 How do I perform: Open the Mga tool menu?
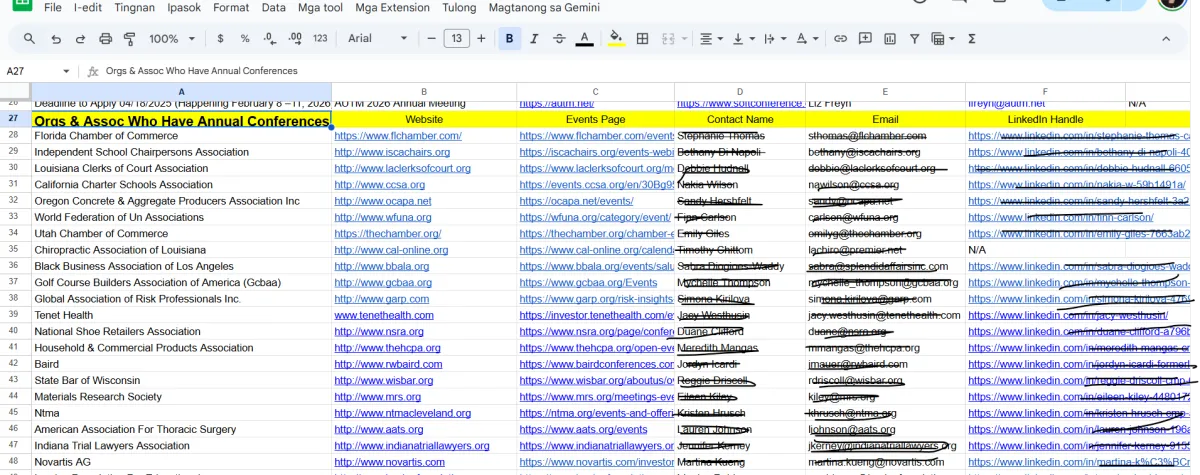(321, 7)
